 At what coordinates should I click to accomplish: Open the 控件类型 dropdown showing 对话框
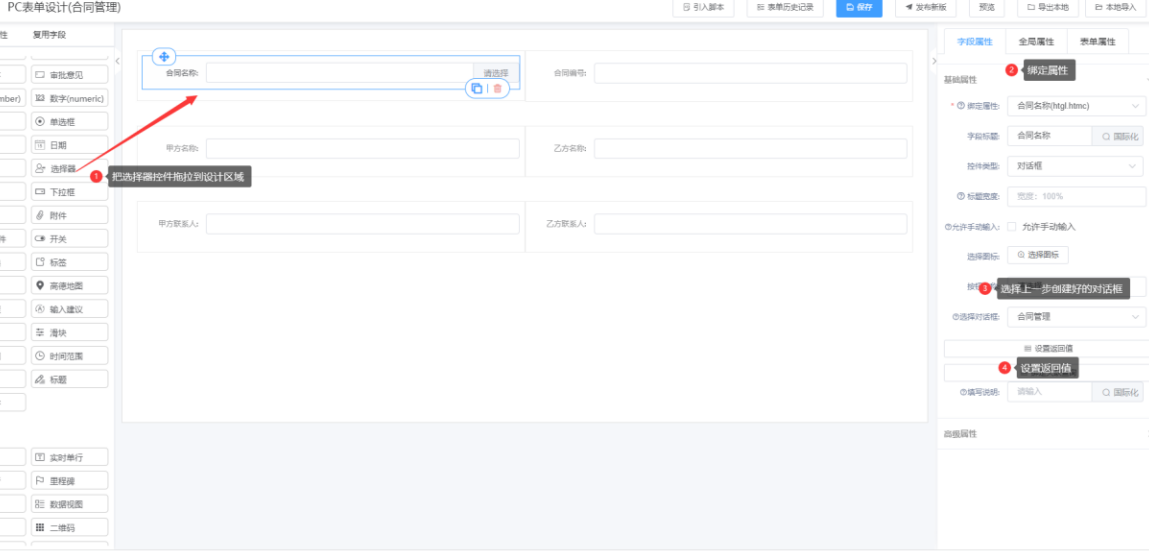click(x=1076, y=166)
